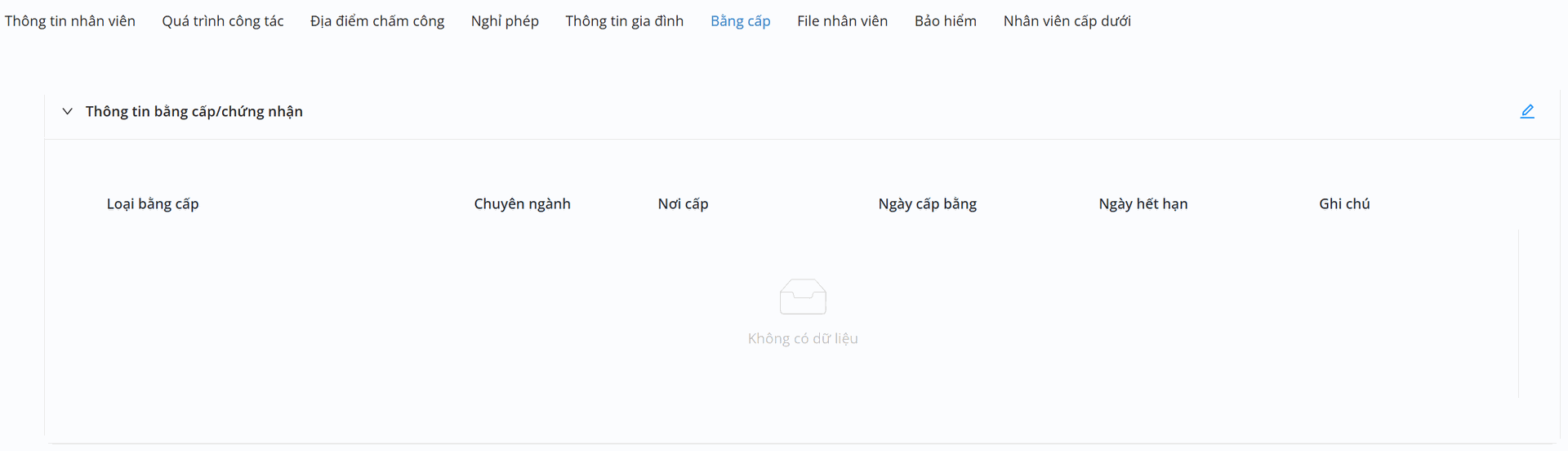This screenshot has width=1568, height=451.
Task: Click the Không có dữ liệu text
Action: [x=803, y=339]
